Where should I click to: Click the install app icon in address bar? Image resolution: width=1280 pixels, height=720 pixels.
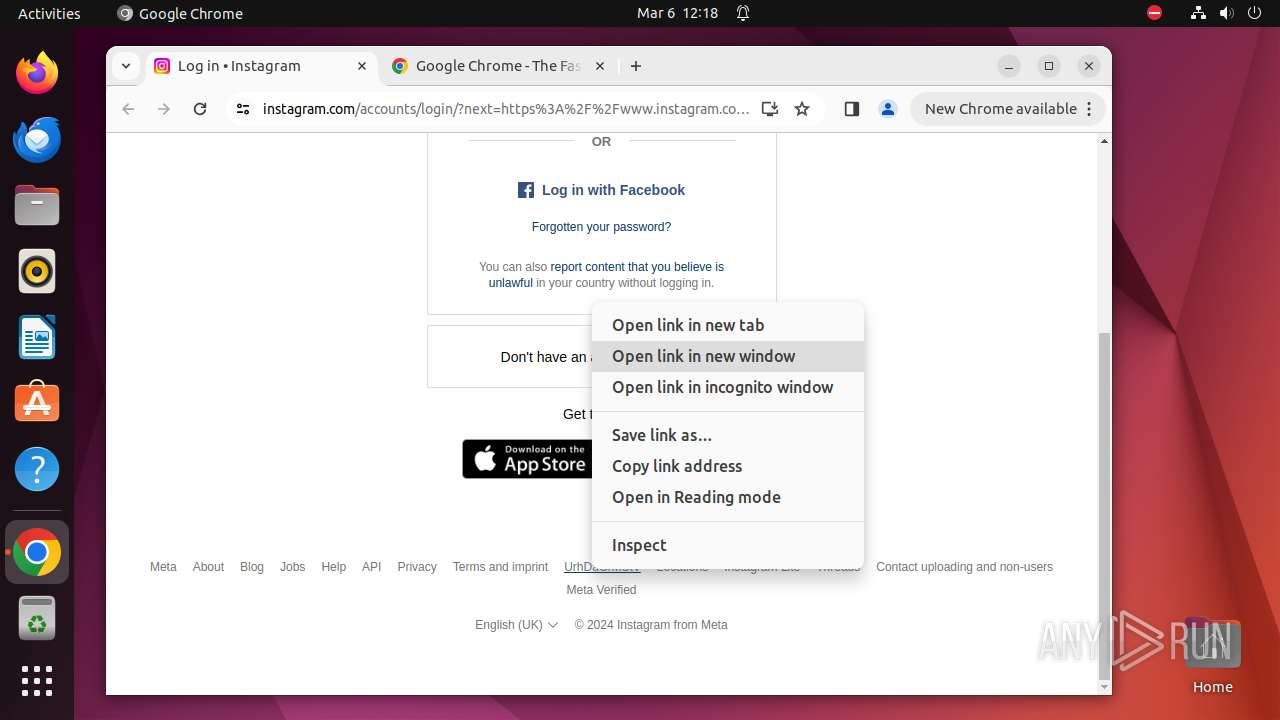click(x=770, y=109)
